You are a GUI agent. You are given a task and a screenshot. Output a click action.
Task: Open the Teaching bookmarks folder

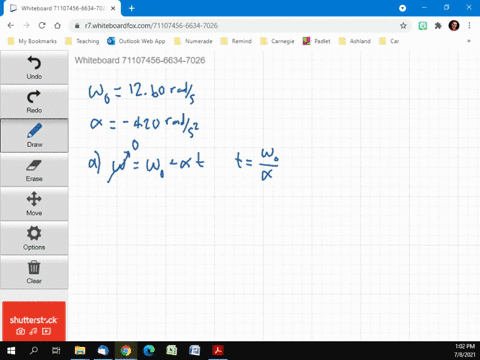pos(83,41)
